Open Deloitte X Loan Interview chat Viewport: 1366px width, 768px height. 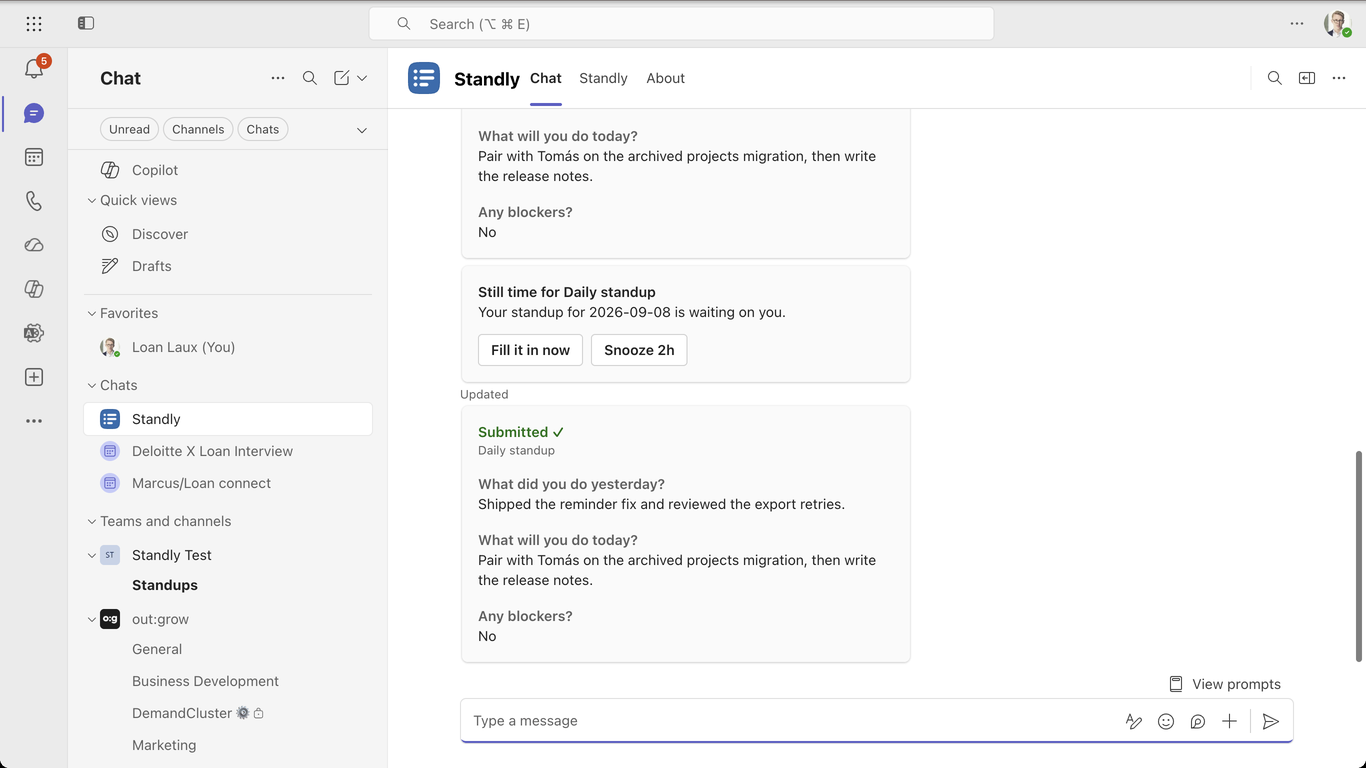228,451
